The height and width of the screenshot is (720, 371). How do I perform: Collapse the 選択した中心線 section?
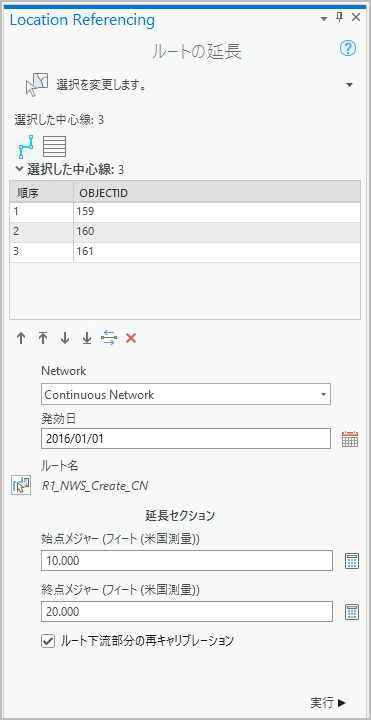(19, 169)
